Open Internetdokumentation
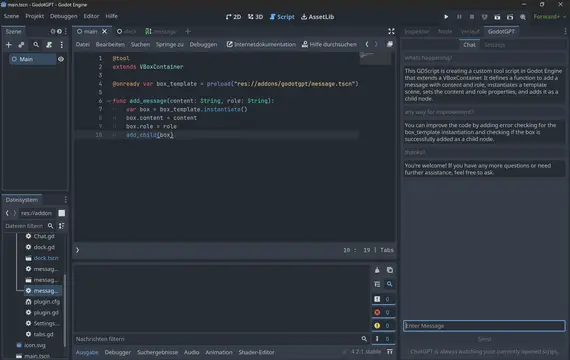 [x=261, y=44]
